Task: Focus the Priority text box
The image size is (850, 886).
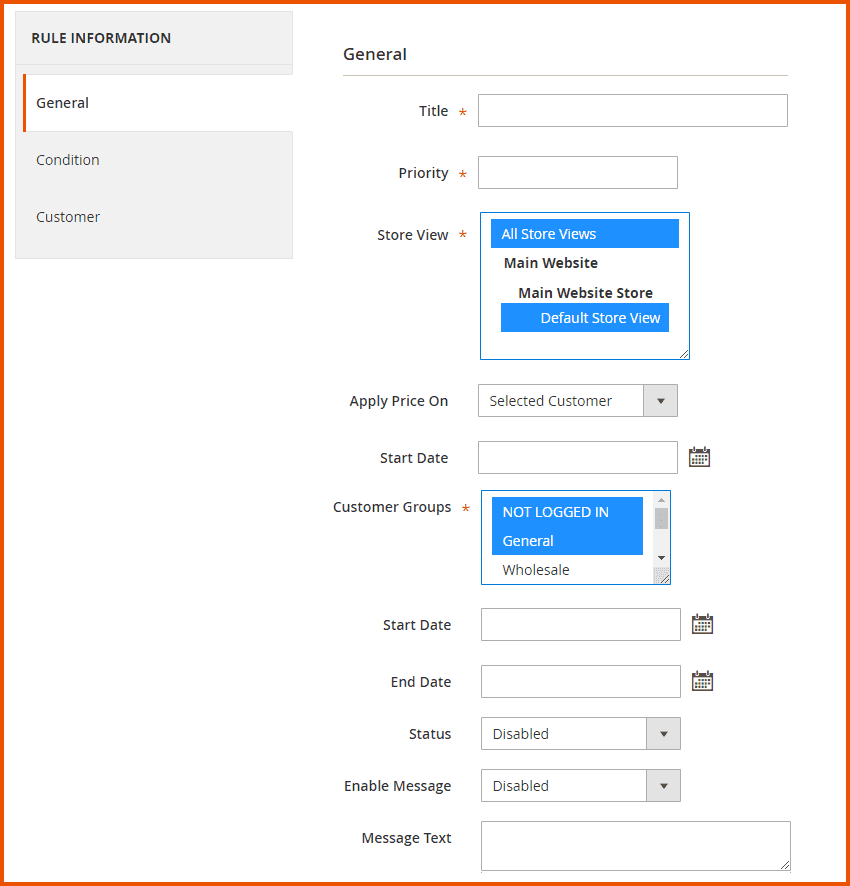Action: [x=577, y=173]
